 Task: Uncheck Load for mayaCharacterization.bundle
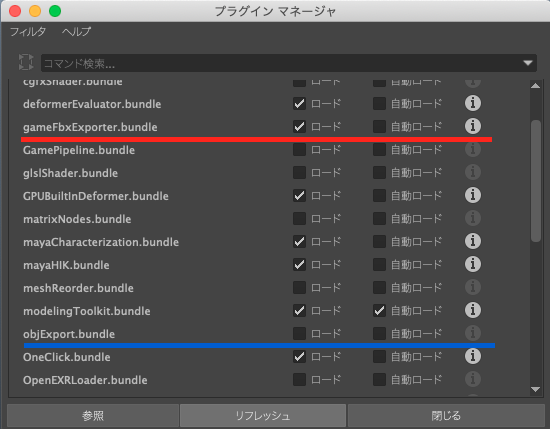pos(299,242)
